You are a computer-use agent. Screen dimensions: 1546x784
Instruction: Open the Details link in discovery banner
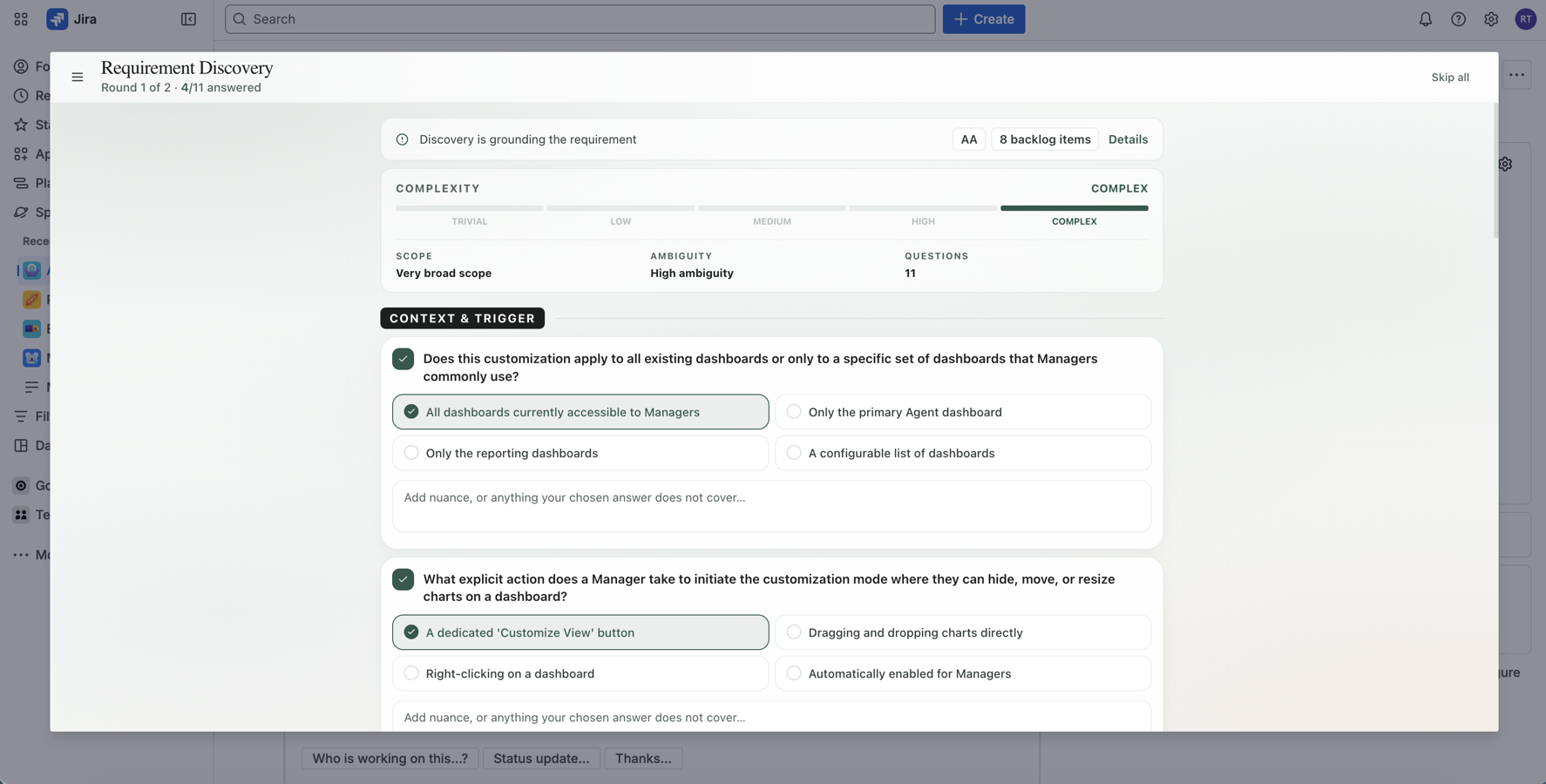click(x=1128, y=139)
